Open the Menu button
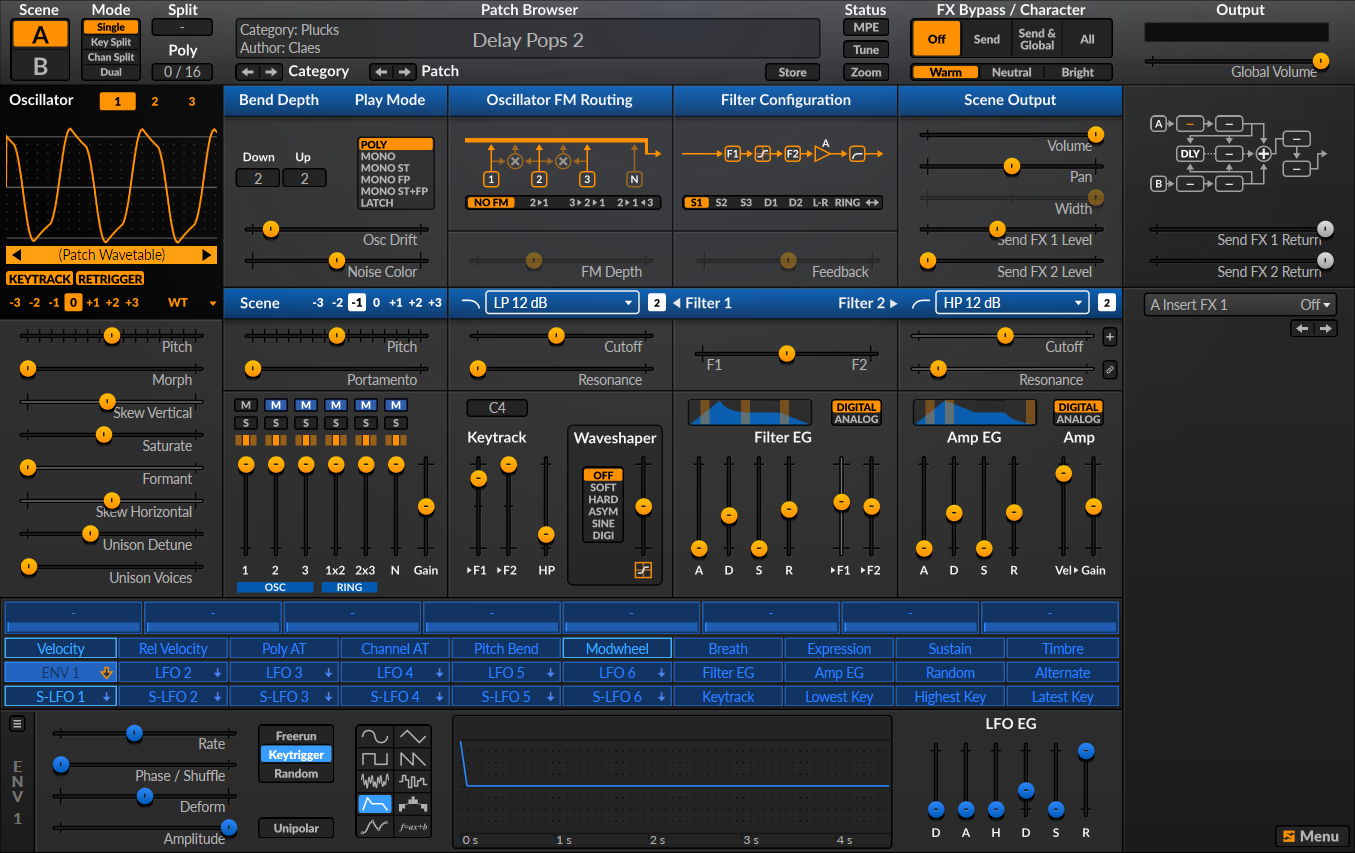The width and height of the screenshot is (1355, 853). click(1311, 836)
